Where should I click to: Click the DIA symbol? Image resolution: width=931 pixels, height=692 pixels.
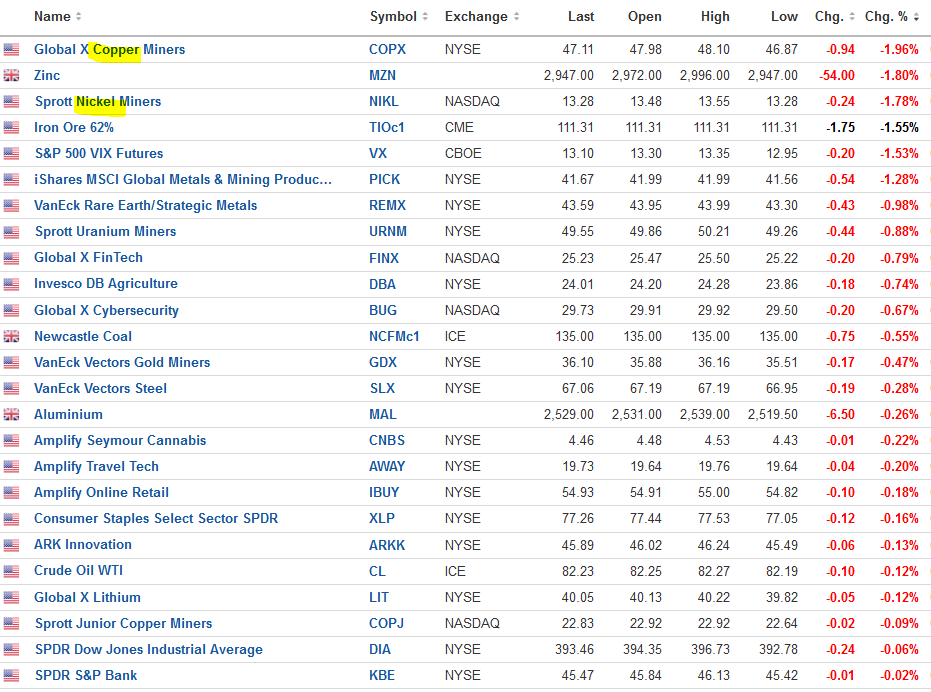(x=380, y=649)
